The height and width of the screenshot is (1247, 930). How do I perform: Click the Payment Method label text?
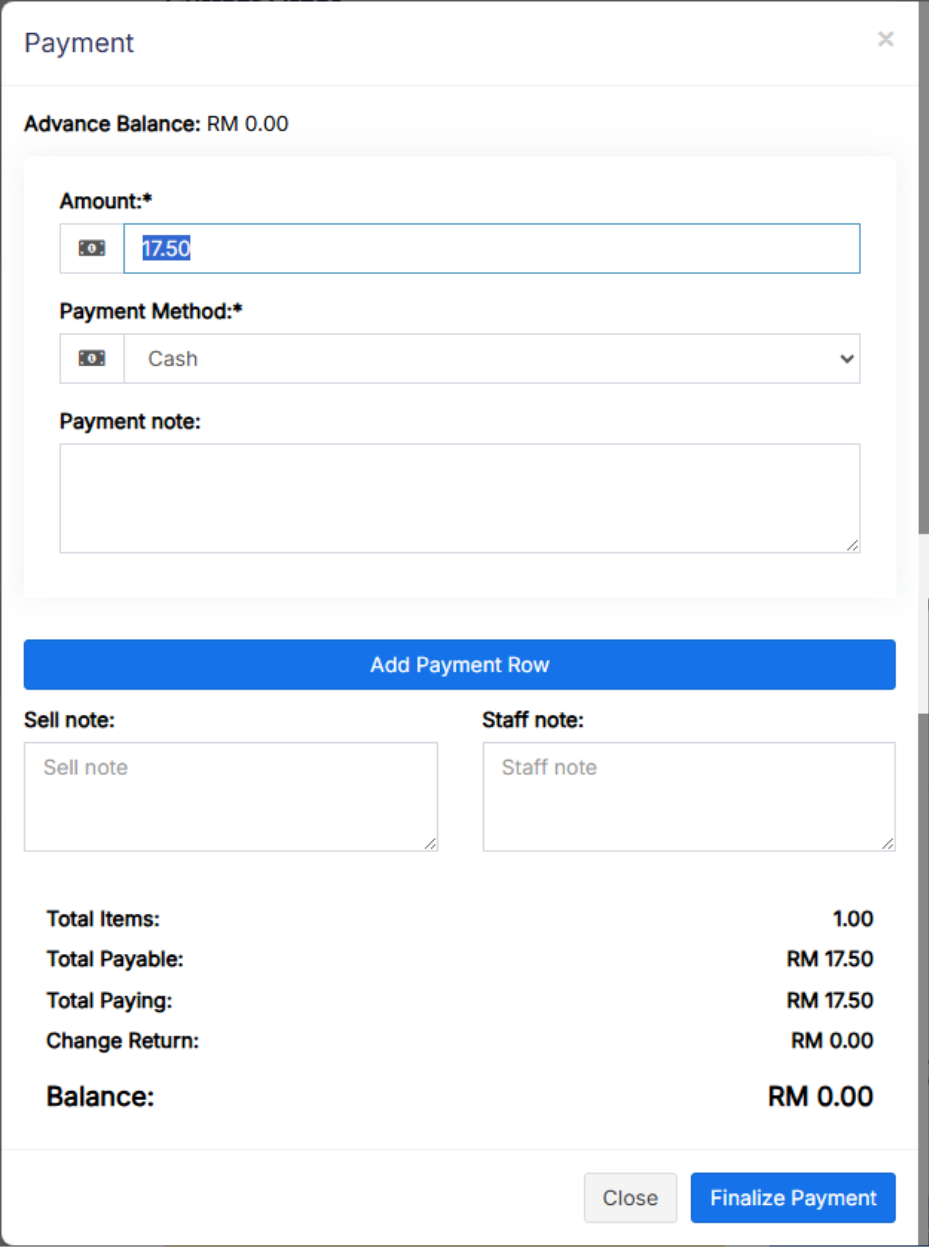[151, 311]
